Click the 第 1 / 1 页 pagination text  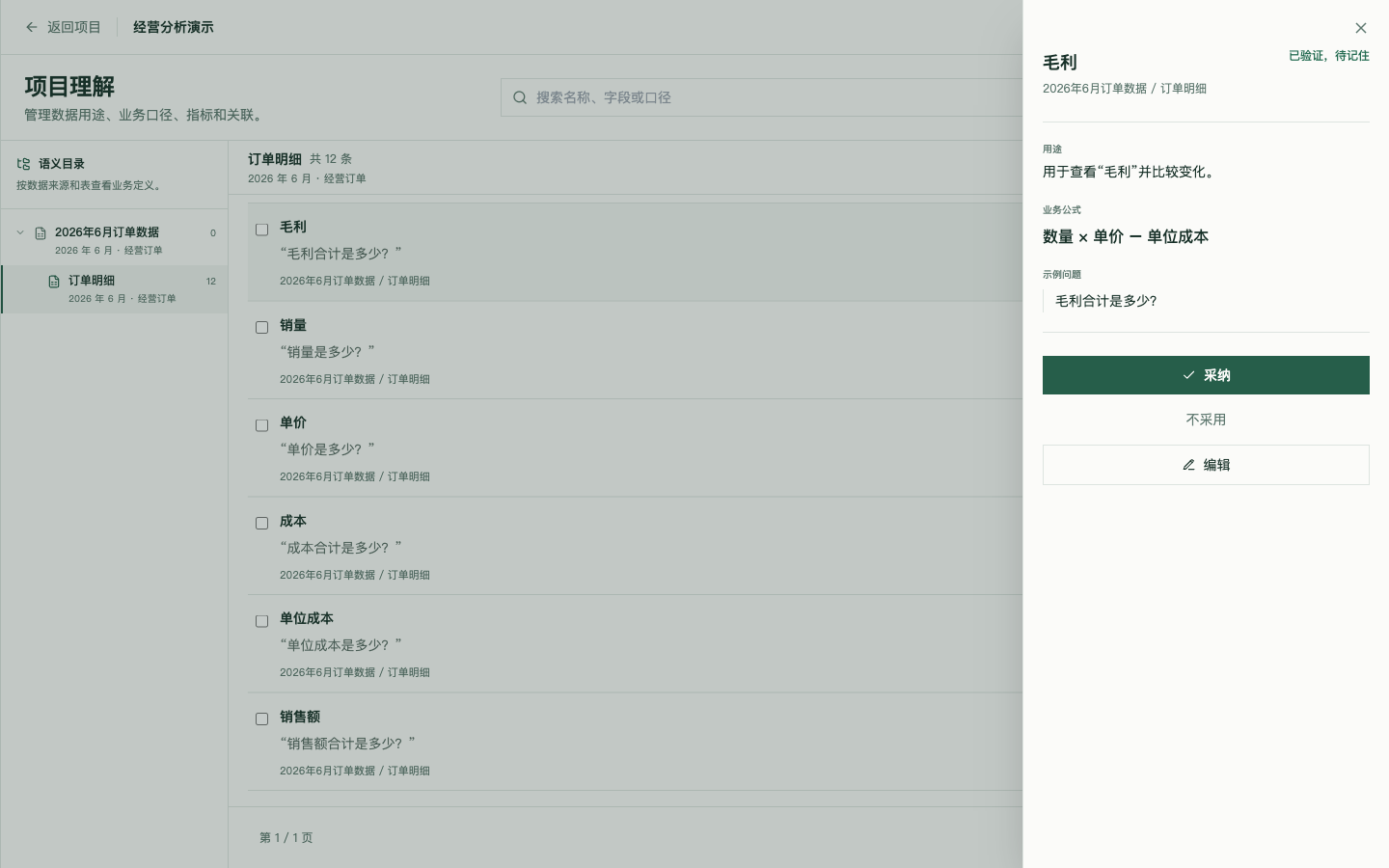pyautogui.click(x=286, y=837)
